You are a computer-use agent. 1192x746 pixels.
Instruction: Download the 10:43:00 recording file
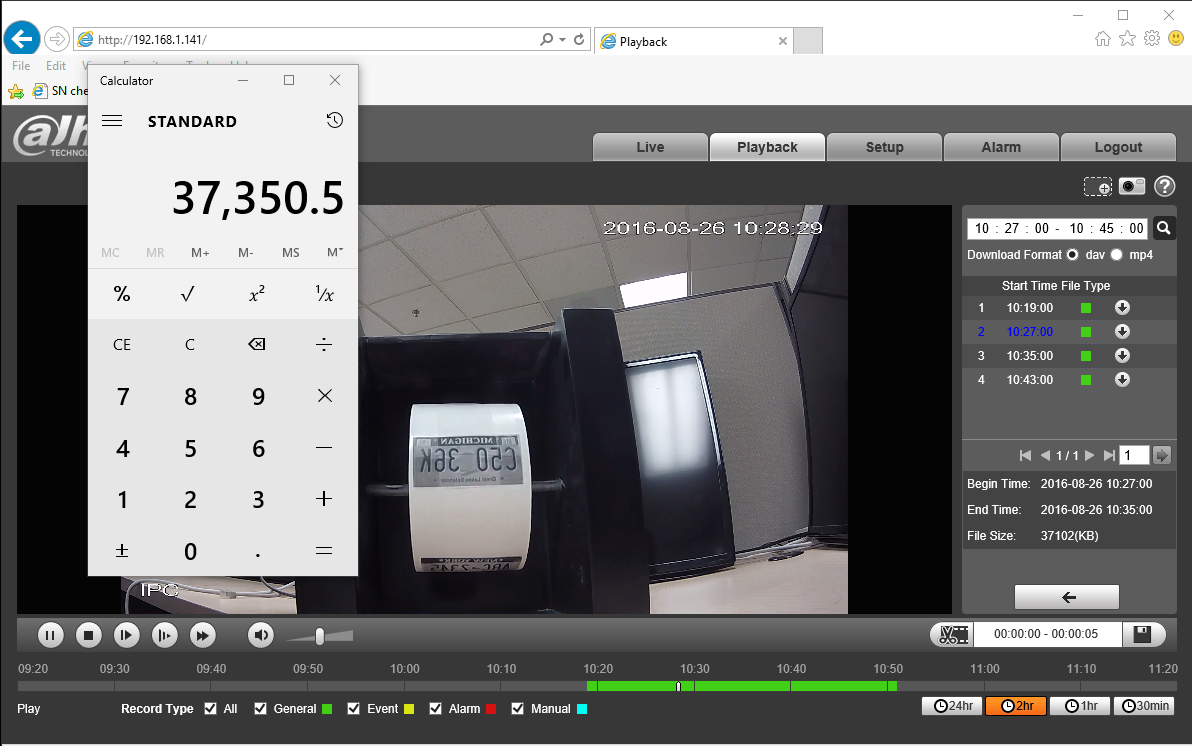[x=1122, y=379]
